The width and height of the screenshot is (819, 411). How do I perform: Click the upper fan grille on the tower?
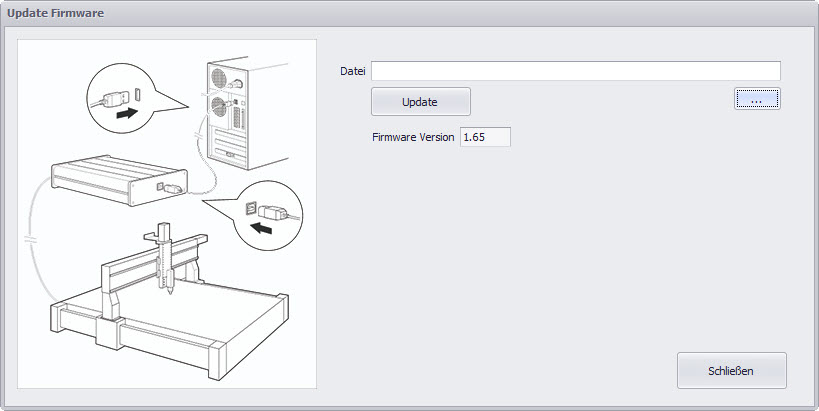pos(219,78)
